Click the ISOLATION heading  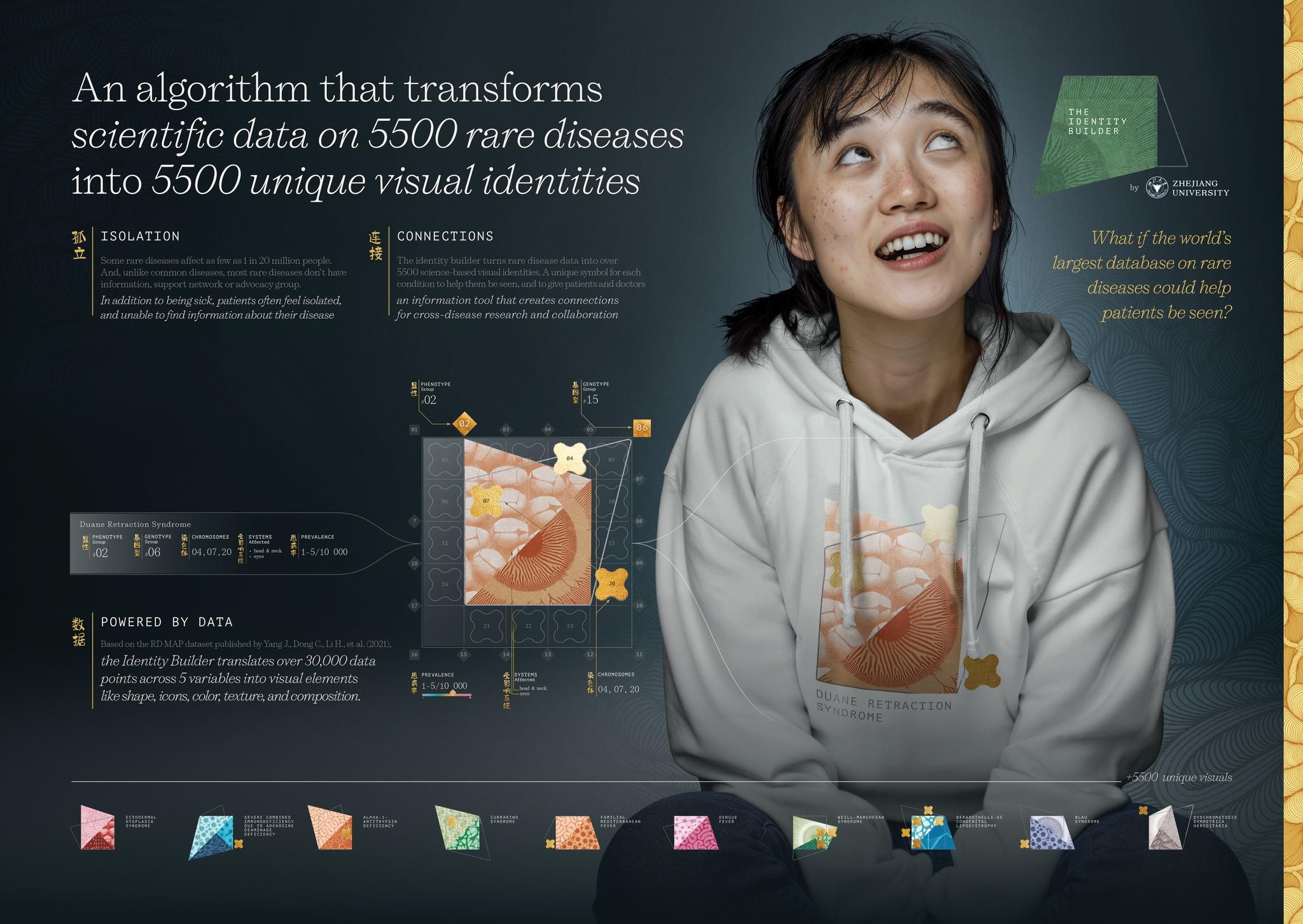pos(140,236)
